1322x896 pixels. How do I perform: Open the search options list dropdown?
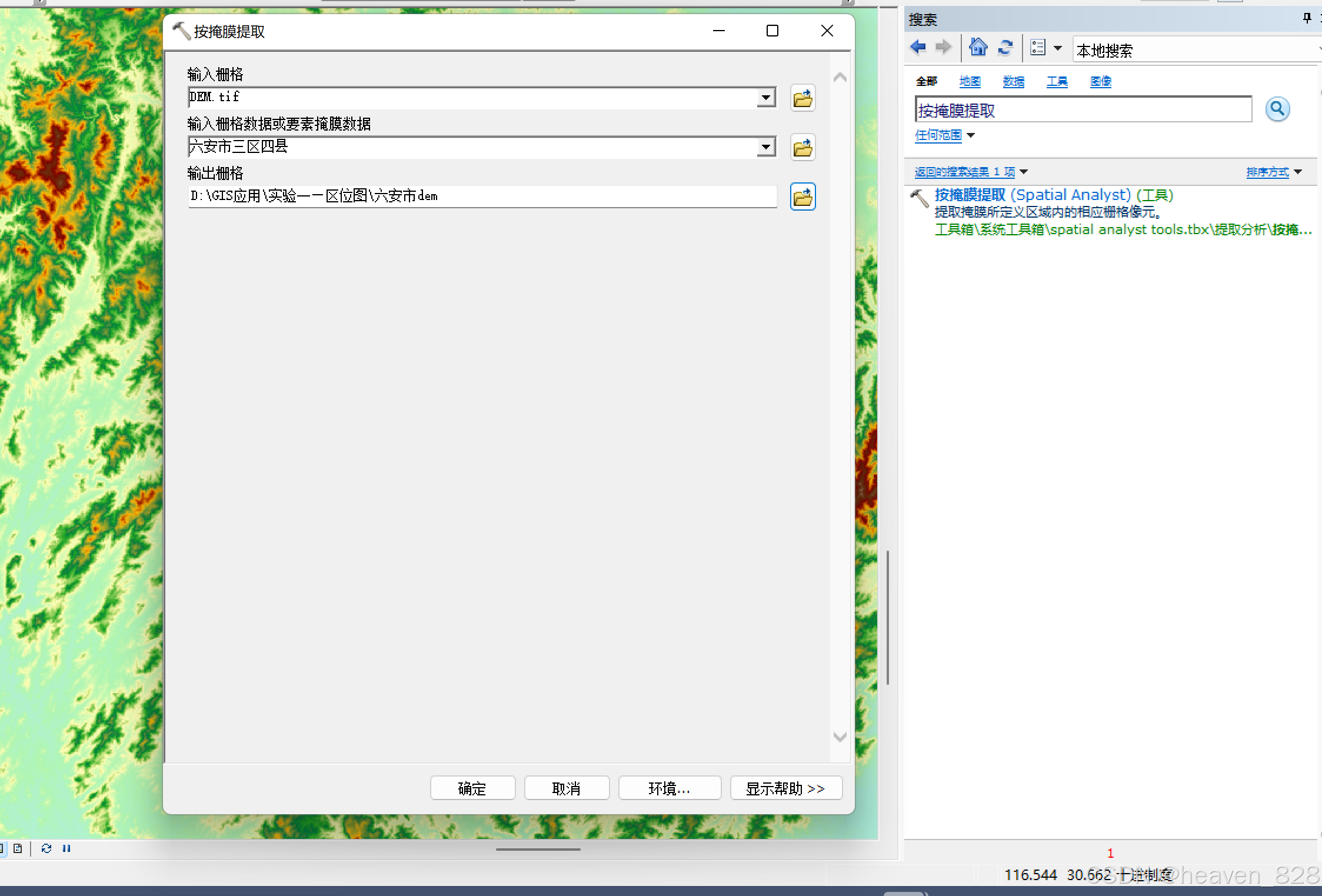(1057, 48)
